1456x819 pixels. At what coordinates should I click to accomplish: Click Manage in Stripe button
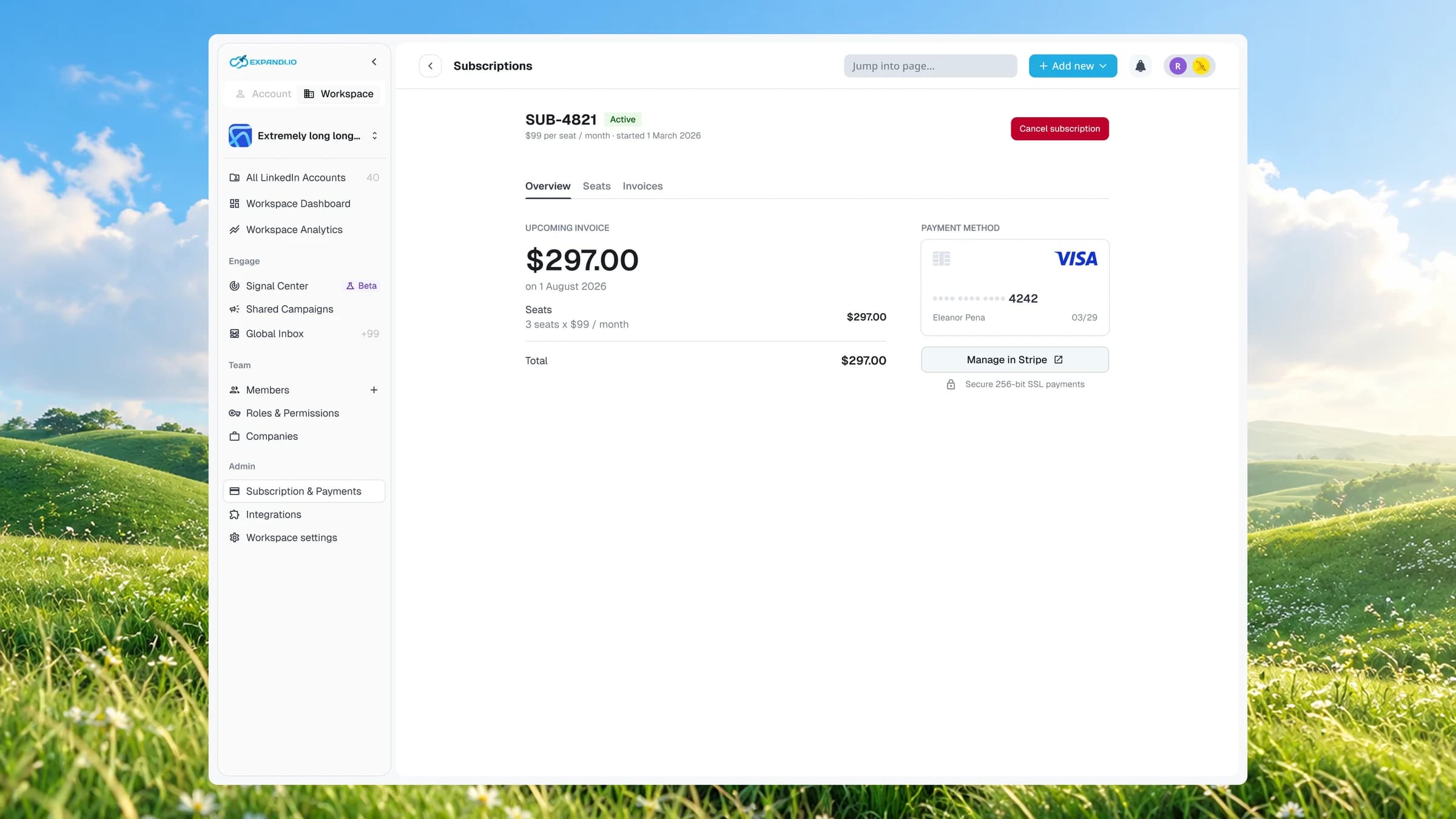tap(1014, 360)
